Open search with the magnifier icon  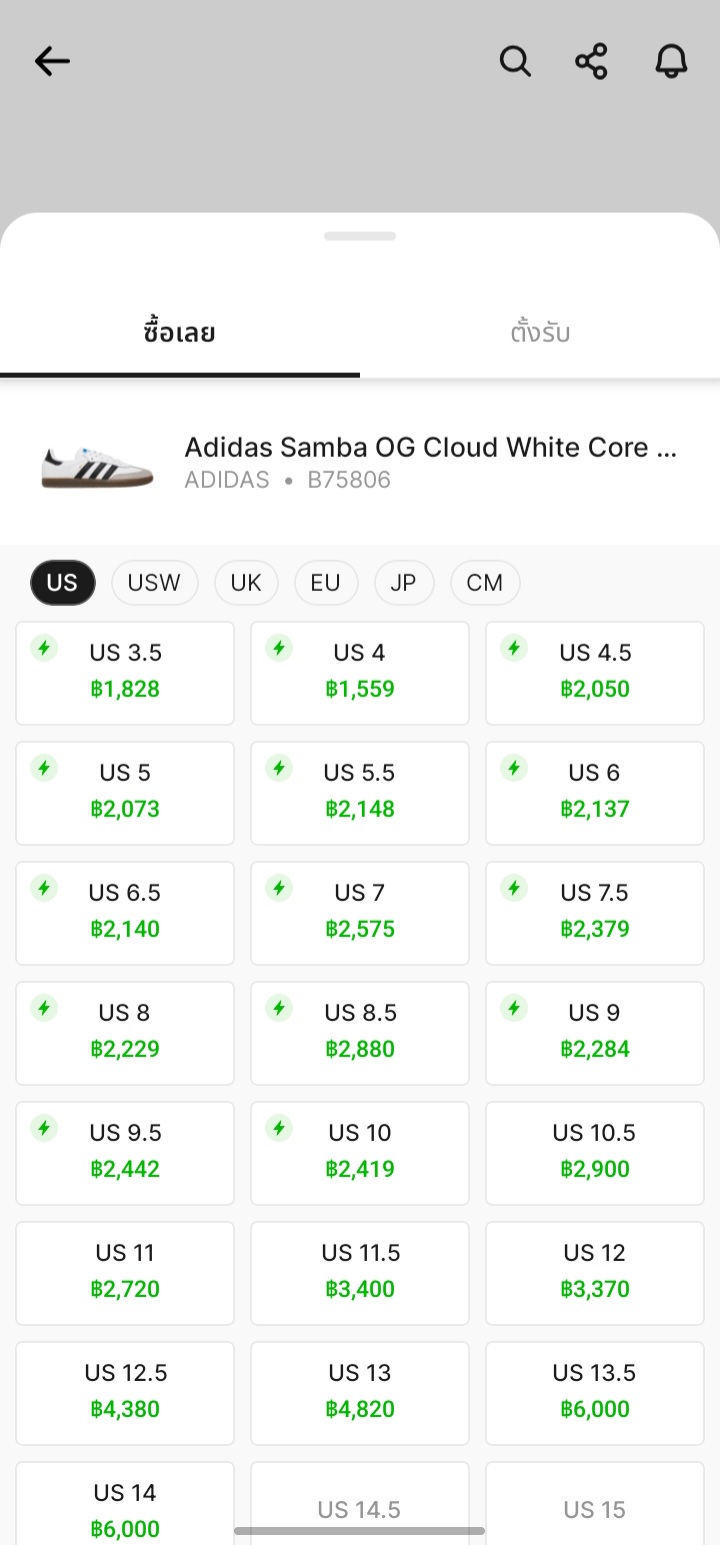[x=514, y=62]
